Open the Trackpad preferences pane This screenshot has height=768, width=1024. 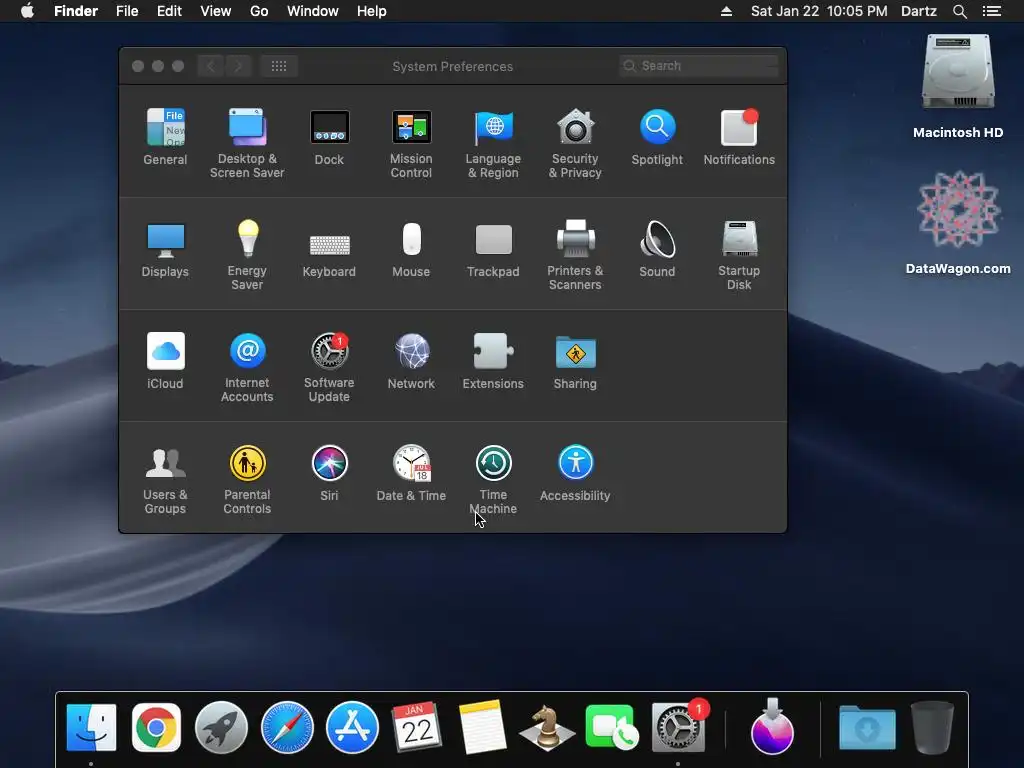pyautogui.click(x=493, y=249)
